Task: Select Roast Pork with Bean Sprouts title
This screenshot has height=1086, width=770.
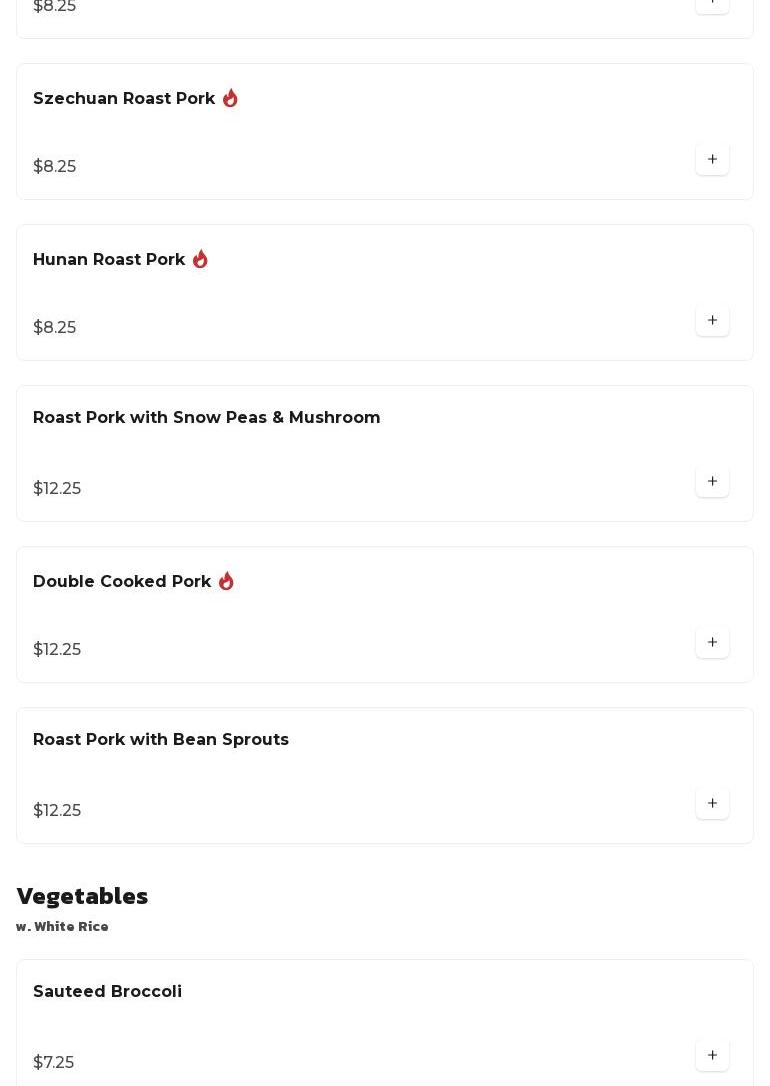Action: 160,740
